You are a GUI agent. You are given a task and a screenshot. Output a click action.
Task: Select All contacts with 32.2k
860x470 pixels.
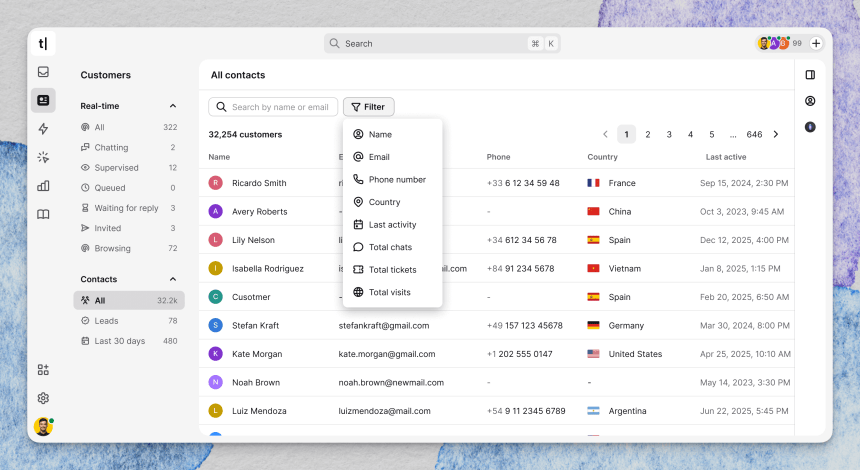point(129,301)
